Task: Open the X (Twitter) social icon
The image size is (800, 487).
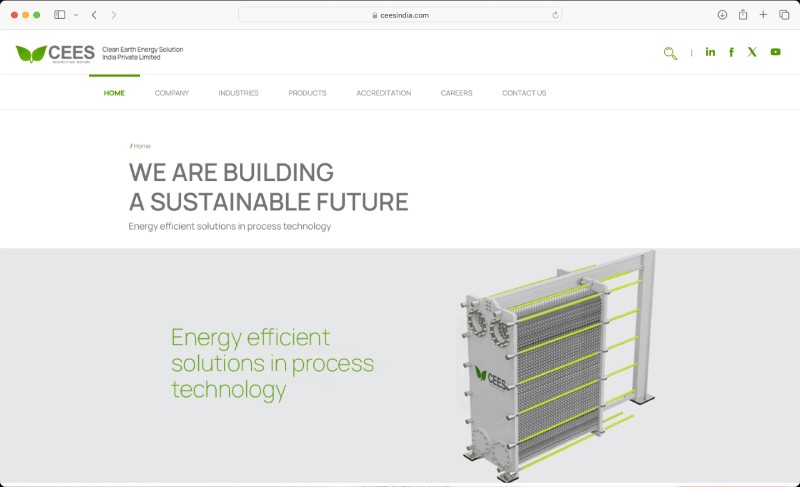Action: coord(752,52)
